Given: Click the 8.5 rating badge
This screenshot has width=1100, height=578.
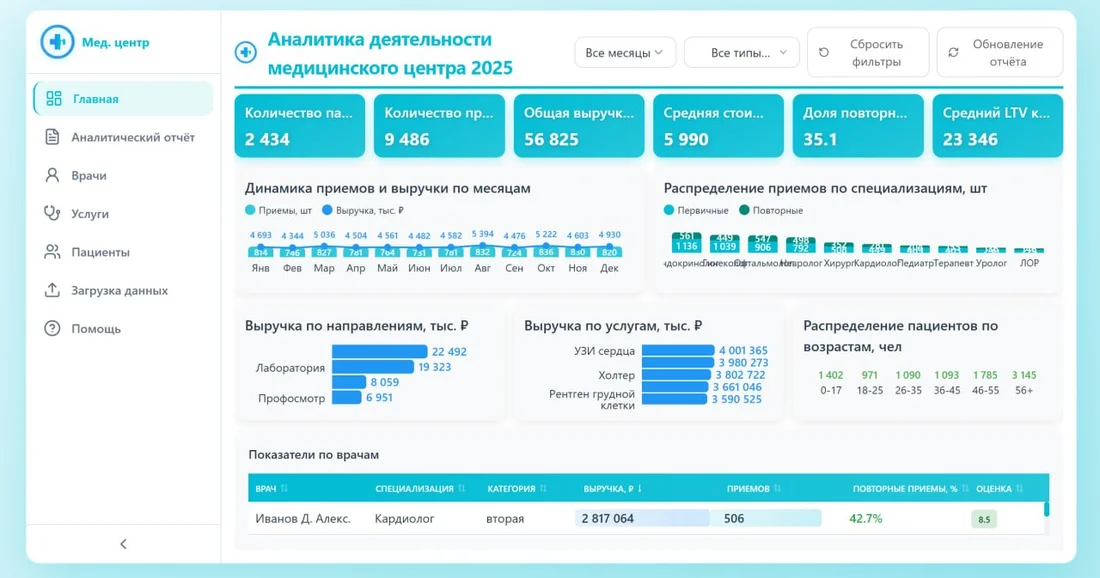Looking at the screenshot, I should pos(984,519).
